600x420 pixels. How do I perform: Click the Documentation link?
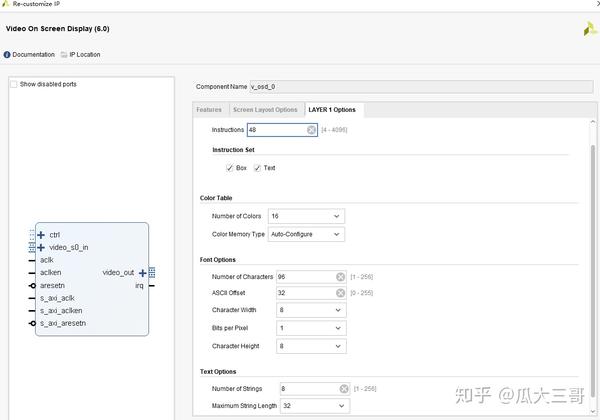pyautogui.click(x=33, y=54)
